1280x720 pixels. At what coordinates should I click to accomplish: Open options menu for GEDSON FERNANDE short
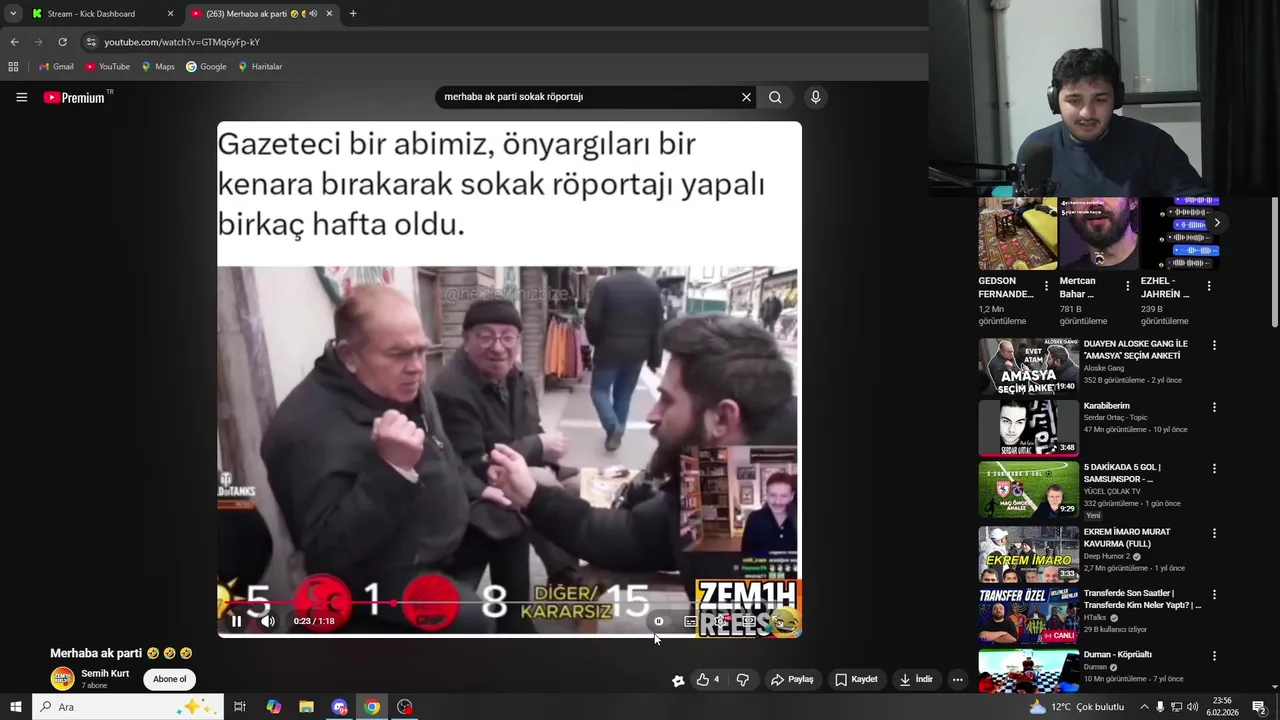tap(1046, 286)
